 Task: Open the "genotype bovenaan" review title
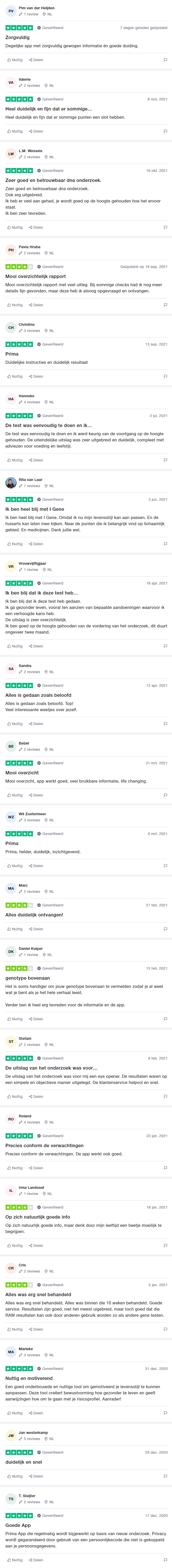coord(27,978)
